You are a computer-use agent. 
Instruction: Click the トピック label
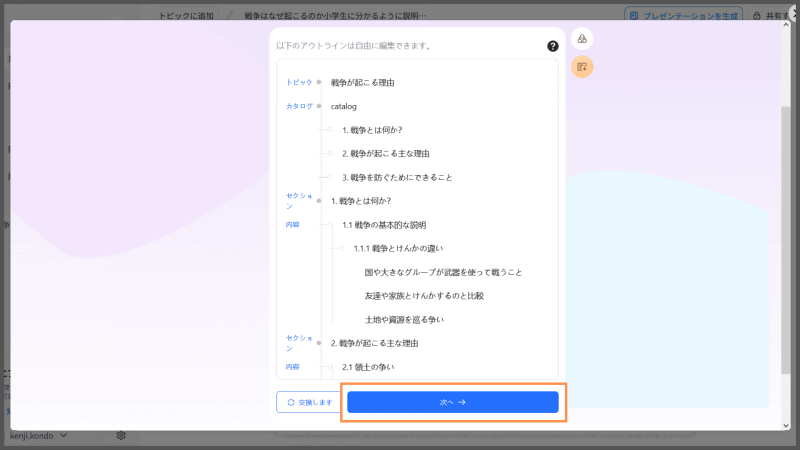coord(299,82)
